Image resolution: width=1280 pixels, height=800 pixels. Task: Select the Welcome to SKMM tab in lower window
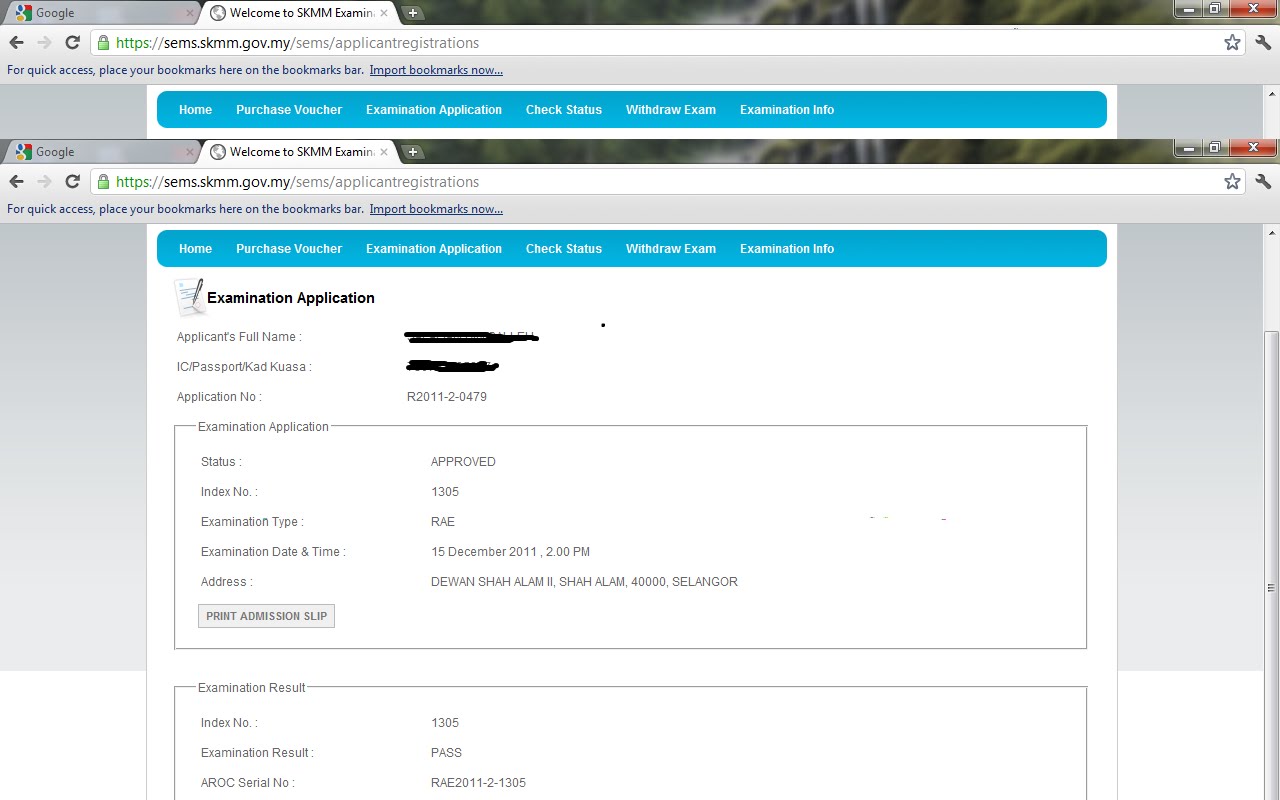298,152
